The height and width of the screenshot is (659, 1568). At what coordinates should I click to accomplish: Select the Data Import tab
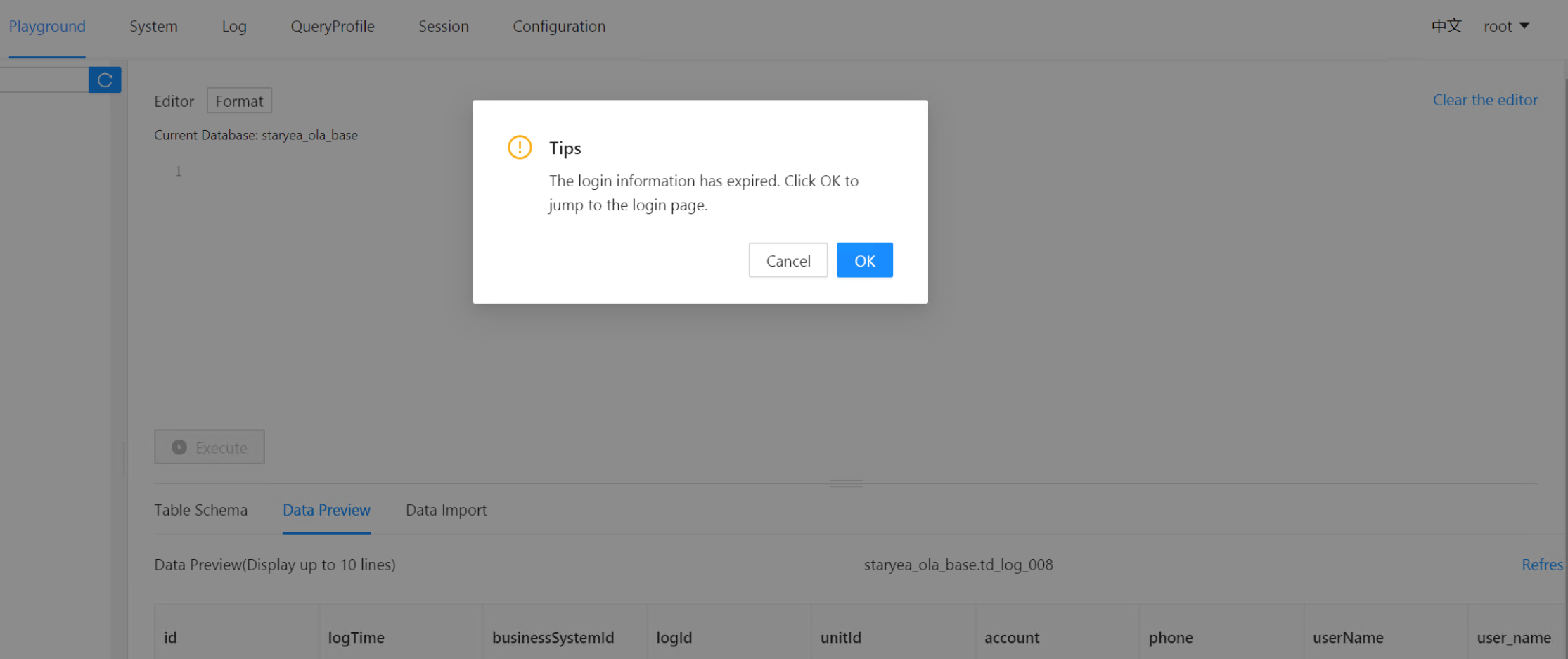tap(446, 510)
